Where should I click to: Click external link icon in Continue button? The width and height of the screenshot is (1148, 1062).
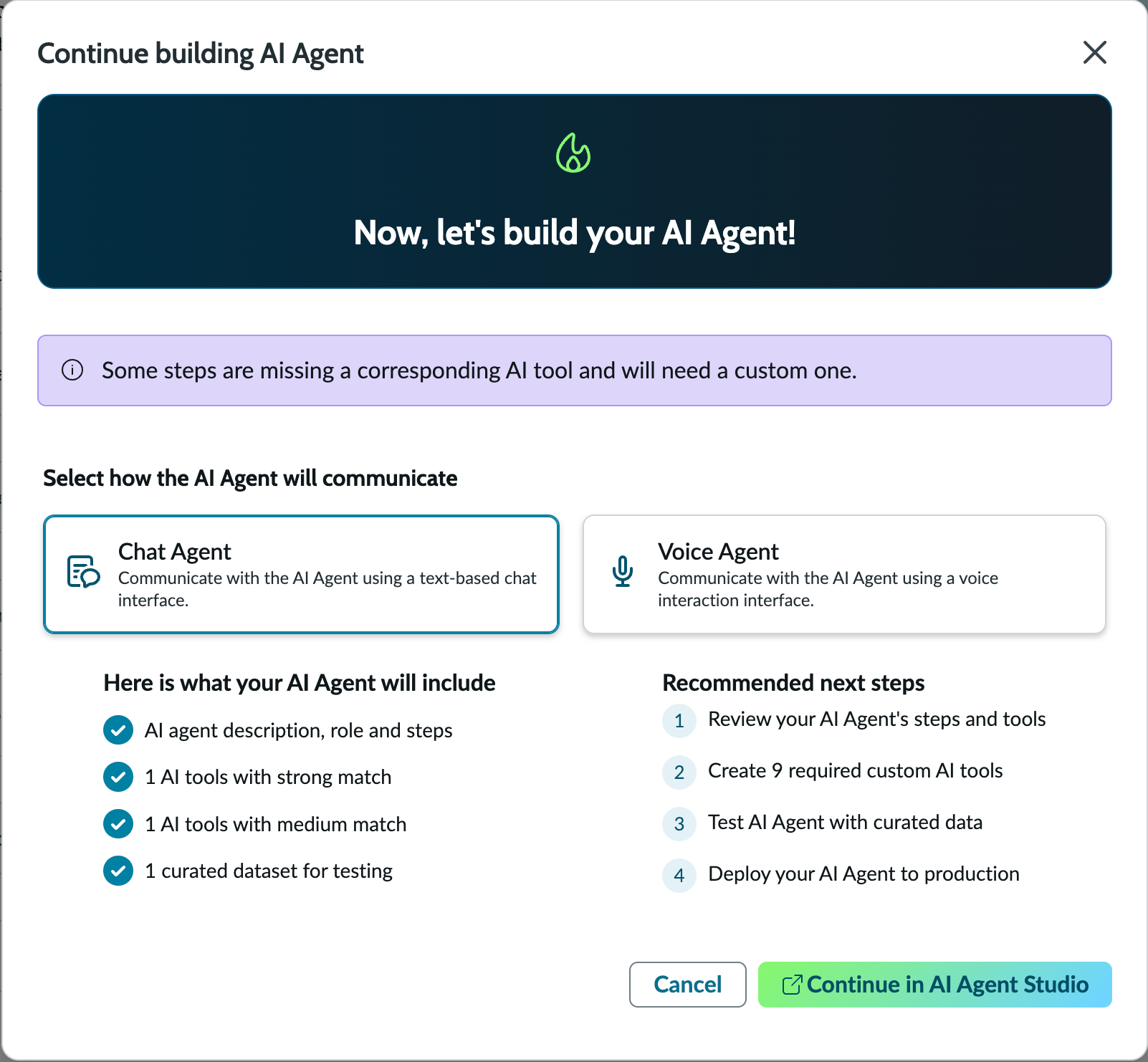coord(792,985)
